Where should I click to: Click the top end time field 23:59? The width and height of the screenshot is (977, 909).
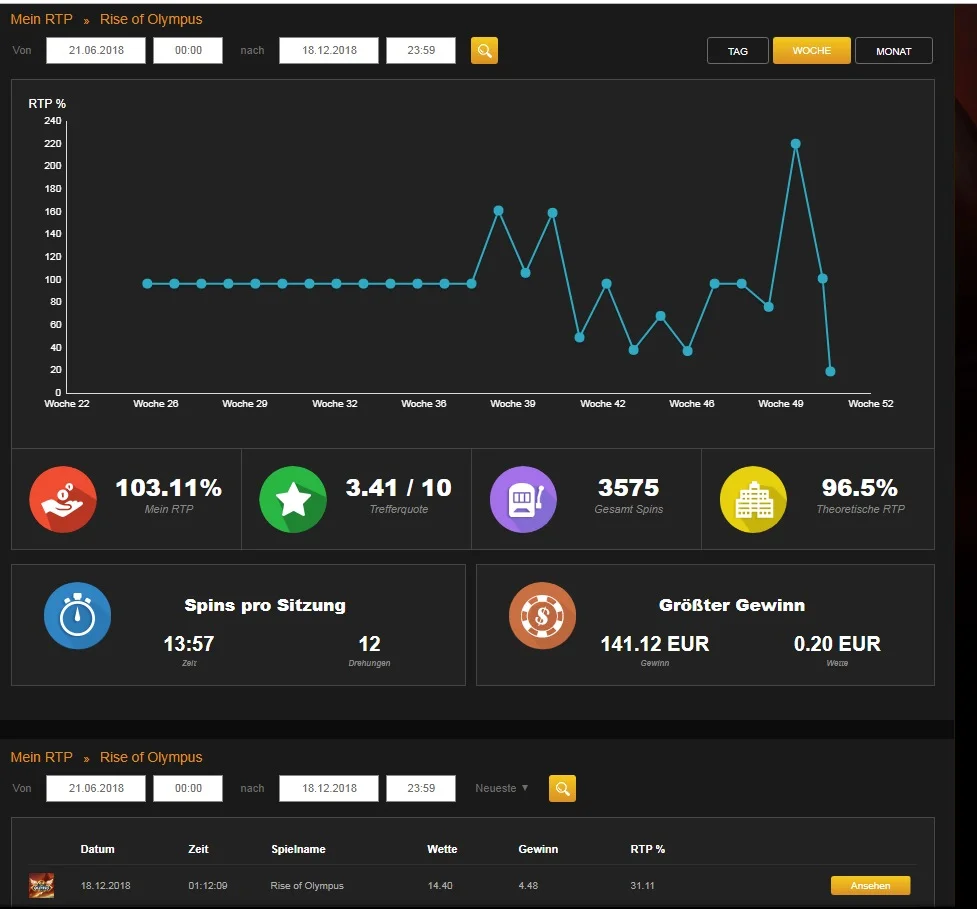pos(421,50)
